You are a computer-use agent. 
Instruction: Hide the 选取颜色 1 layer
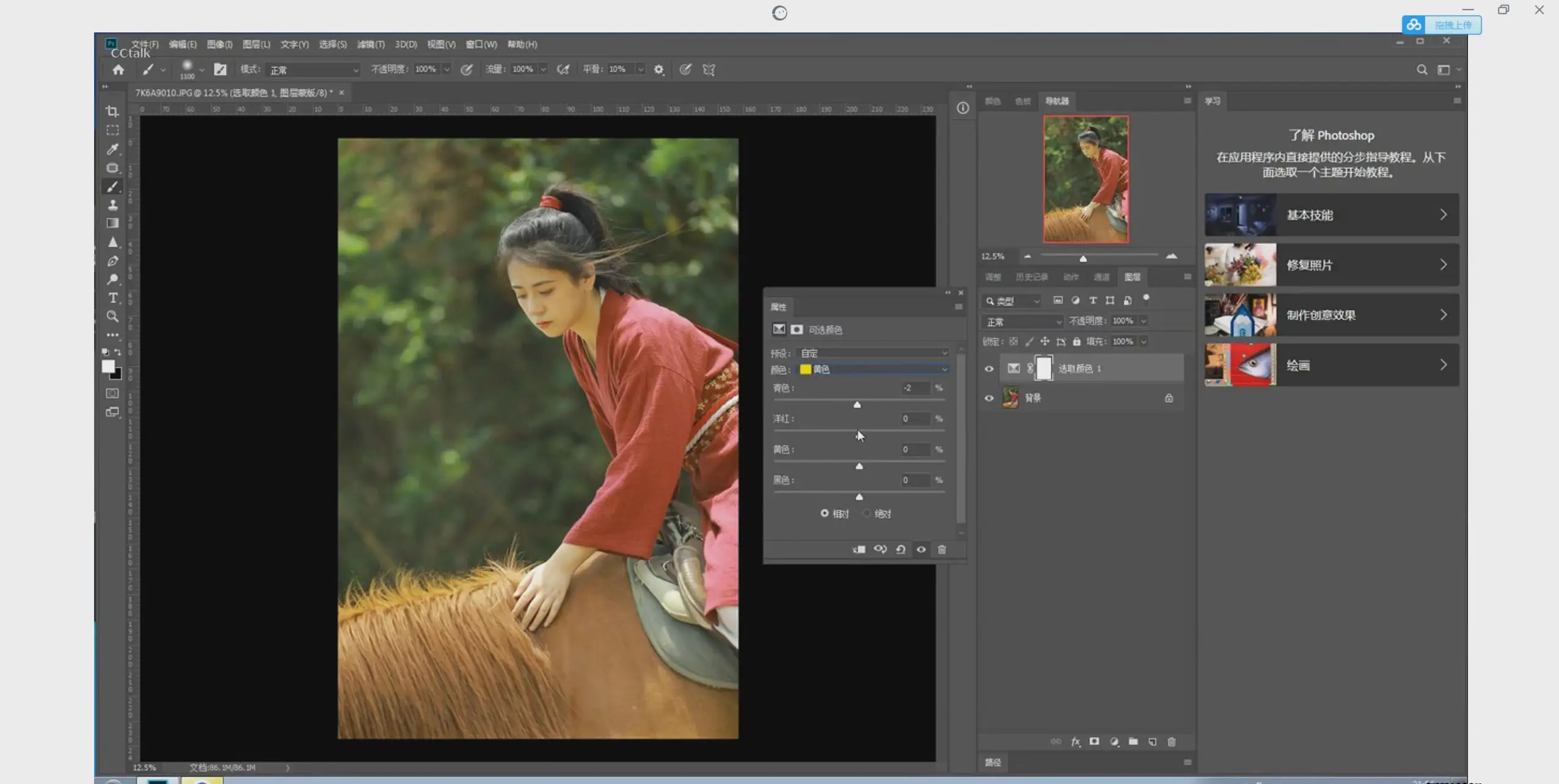tap(989, 369)
